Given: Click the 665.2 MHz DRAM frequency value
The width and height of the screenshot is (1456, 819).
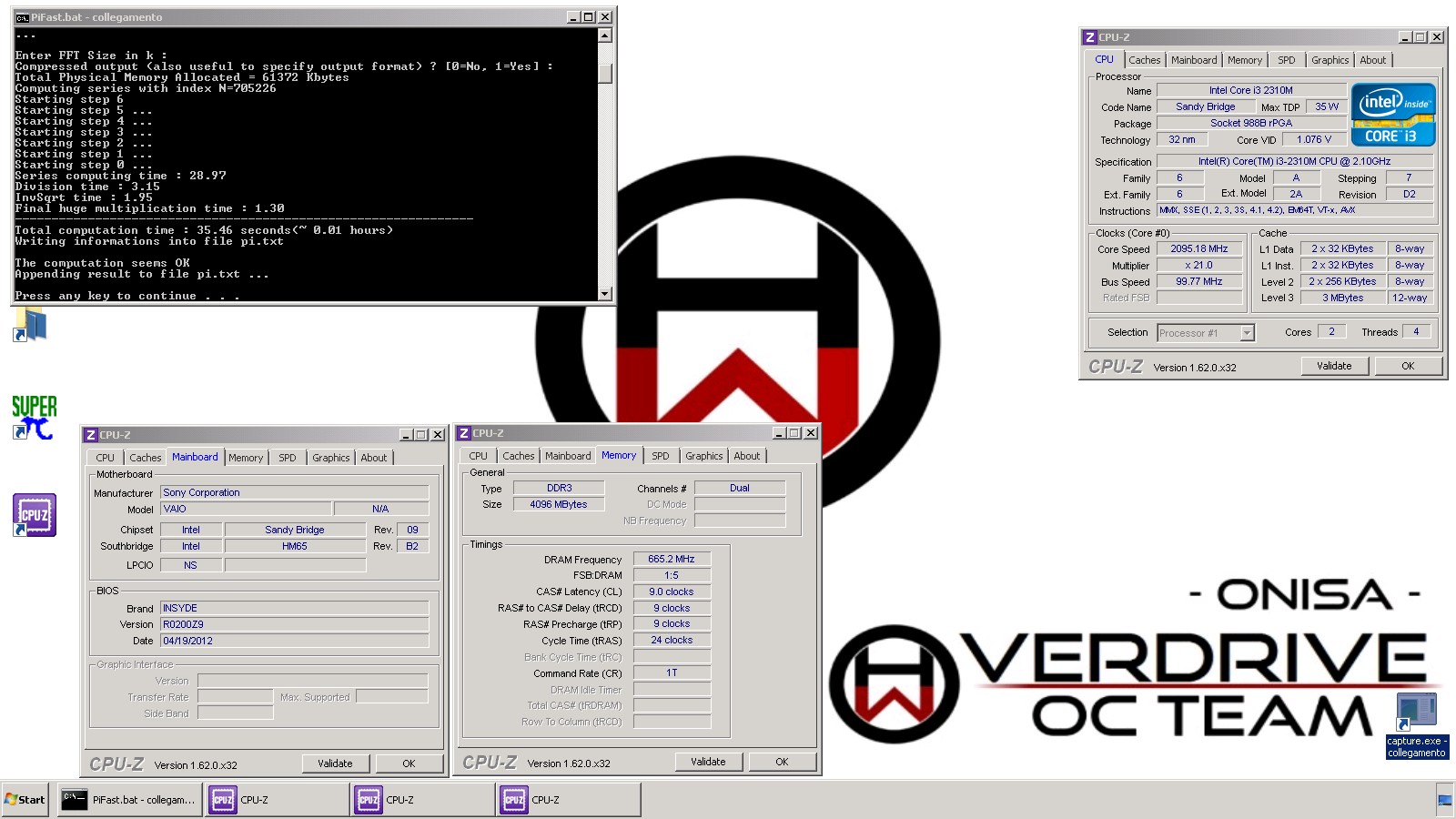Looking at the screenshot, I should click(672, 559).
